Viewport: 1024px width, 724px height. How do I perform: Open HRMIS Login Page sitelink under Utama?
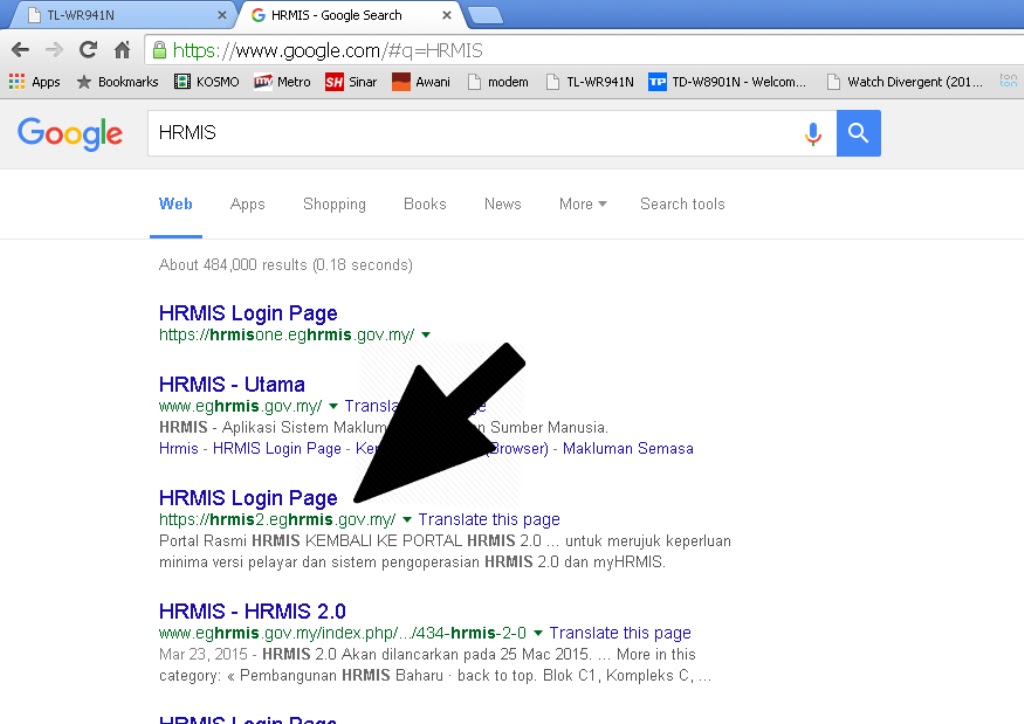[277, 449]
